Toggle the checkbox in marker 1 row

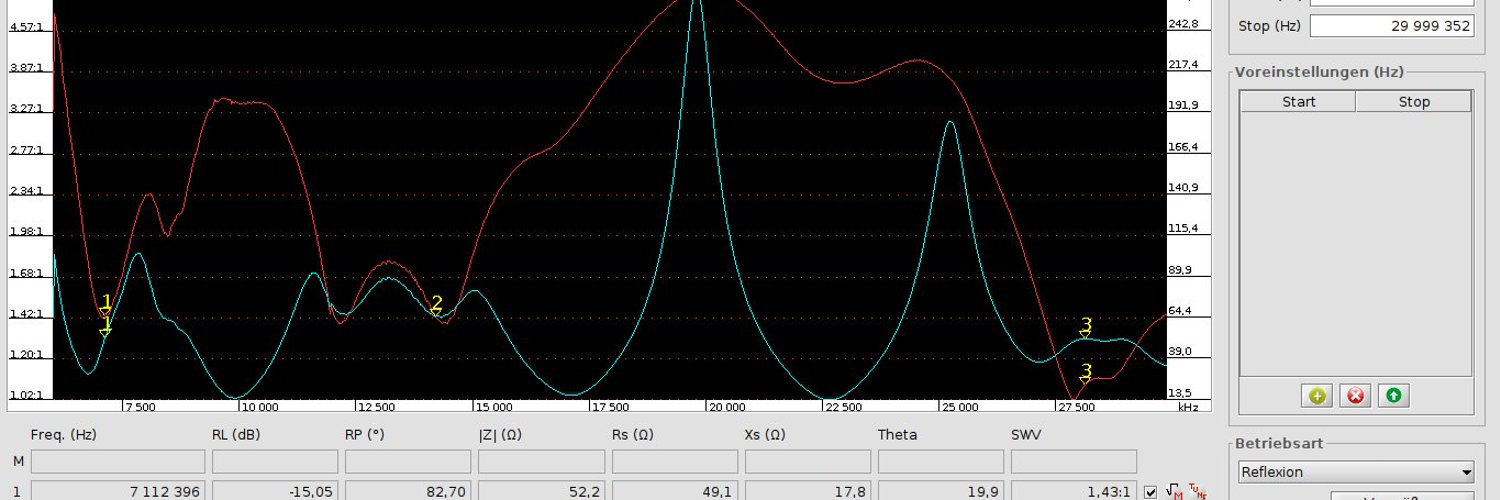click(1150, 492)
